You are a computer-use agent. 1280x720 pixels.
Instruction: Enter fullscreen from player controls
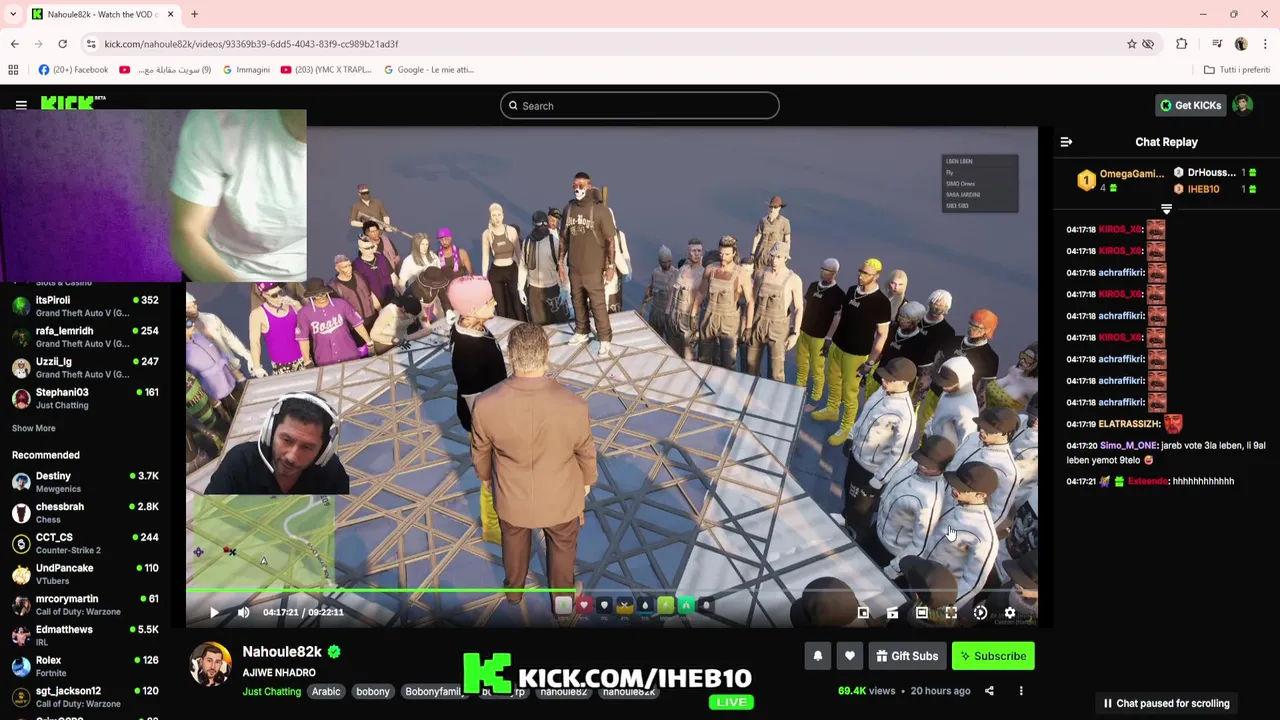click(951, 613)
